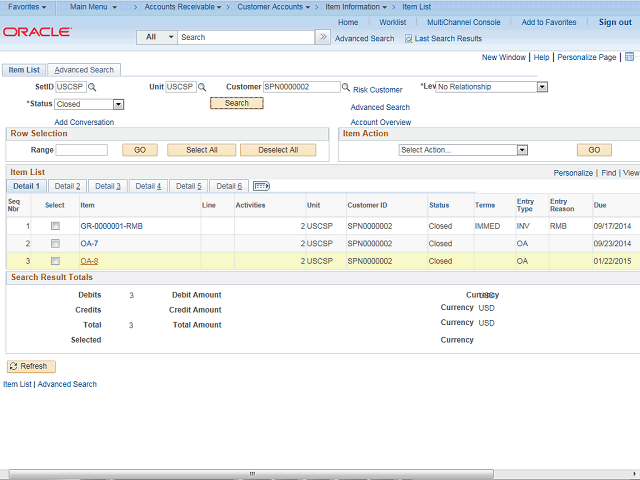
Task: Check the box for item OA-8
Action: coord(55,261)
